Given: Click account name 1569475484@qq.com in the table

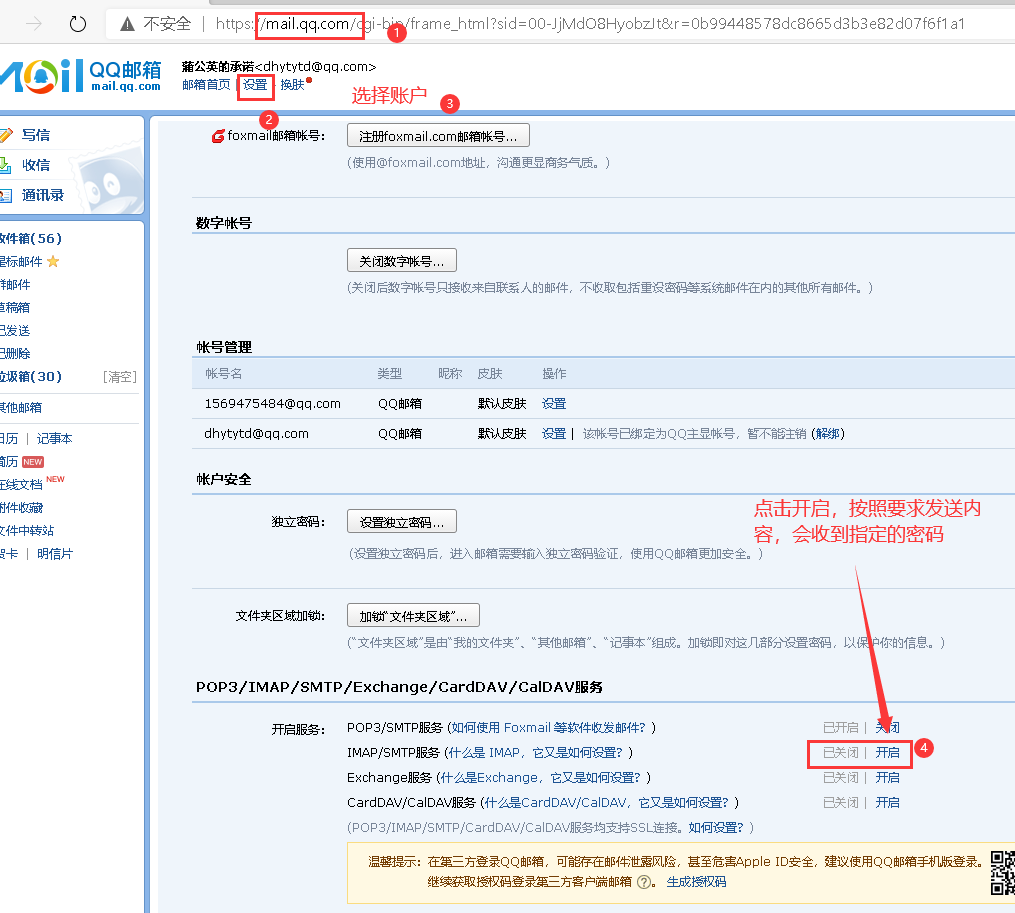Looking at the screenshot, I should click(273, 403).
